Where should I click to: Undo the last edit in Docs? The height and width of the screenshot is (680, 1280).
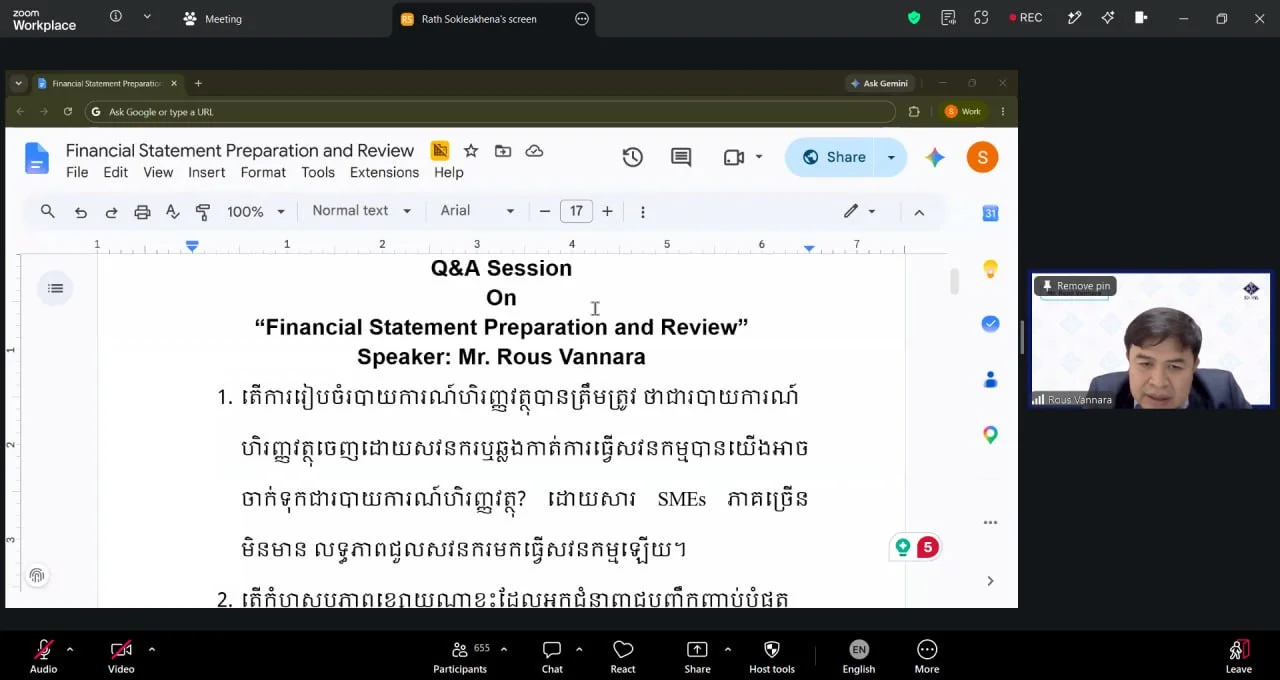81,212
